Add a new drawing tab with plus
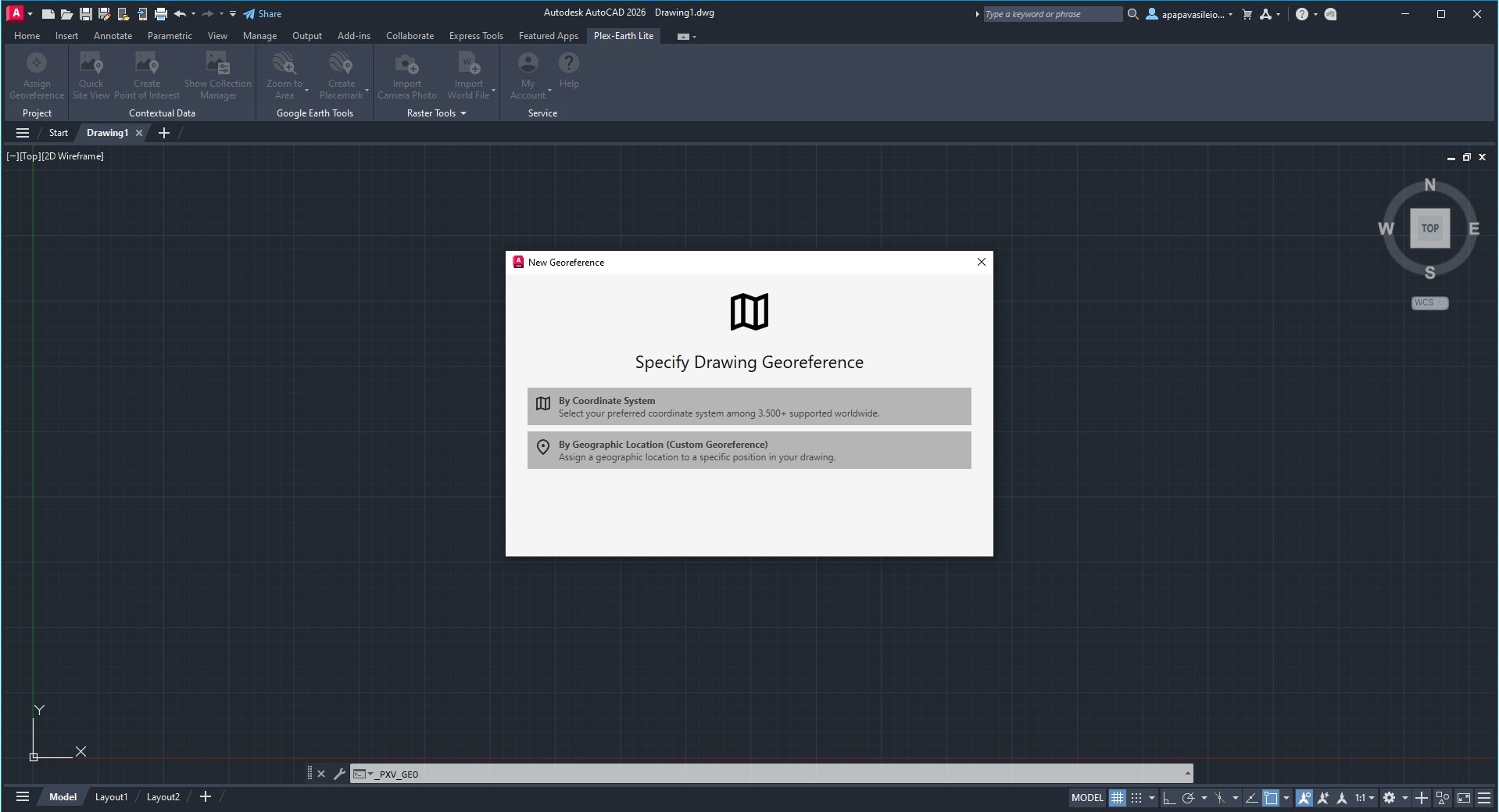The image size is (1499, 812). coord(164,133)
